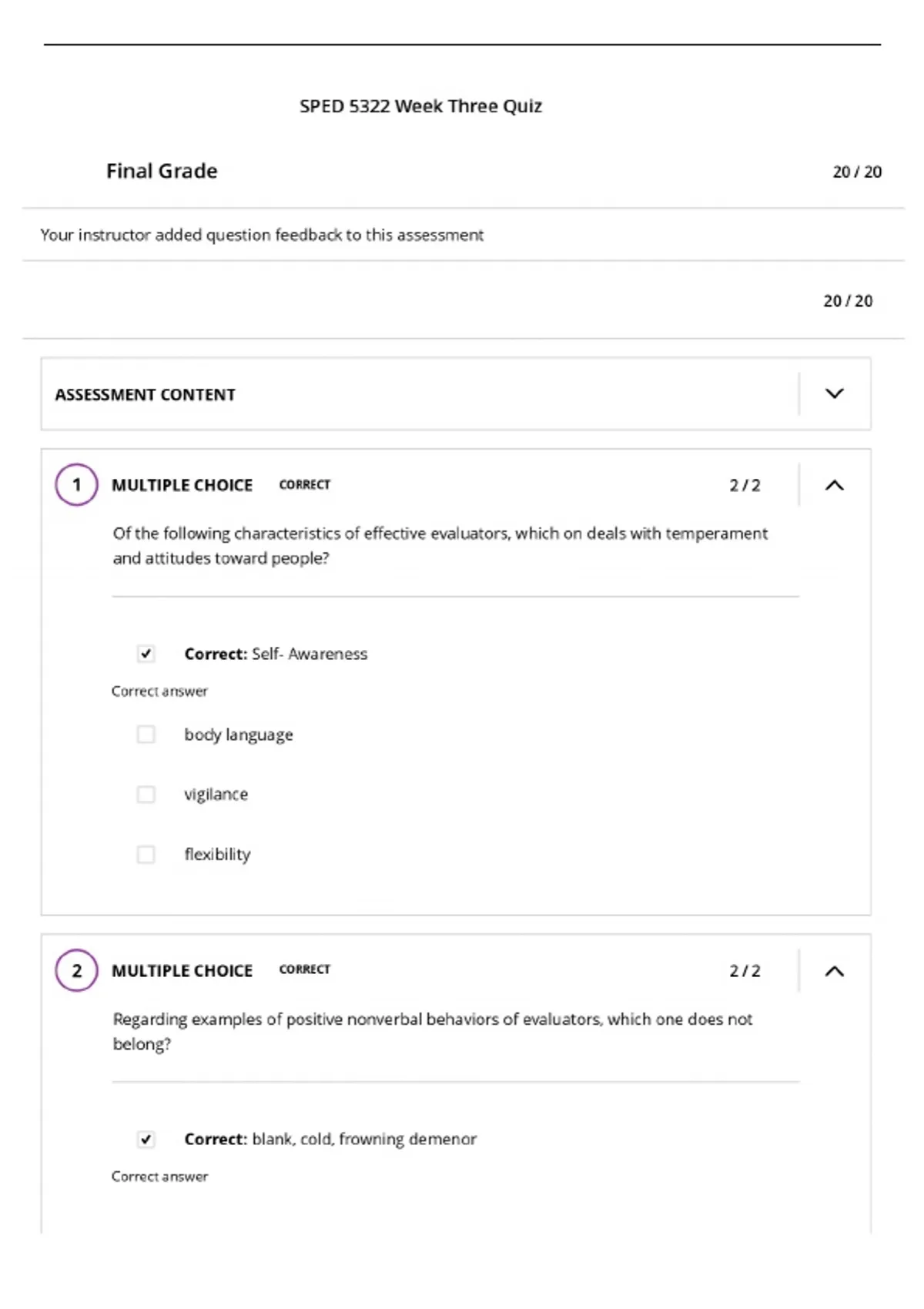The width and height of the screenshot is (924, 1309).
Task: Click the question 2 number circle
Action: point(76,970)
